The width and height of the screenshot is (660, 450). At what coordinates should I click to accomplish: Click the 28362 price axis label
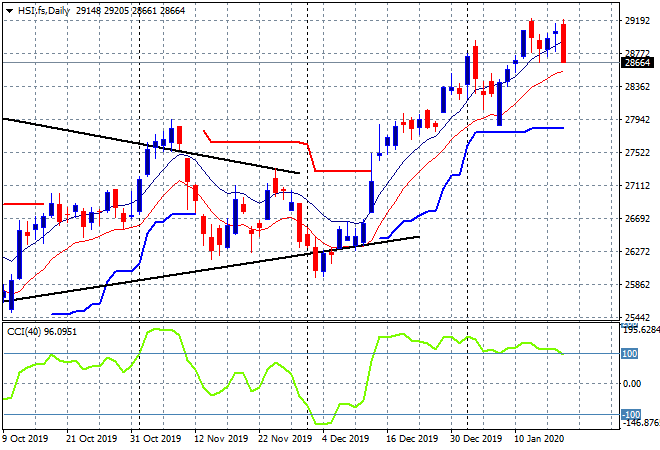click(637, 87)
